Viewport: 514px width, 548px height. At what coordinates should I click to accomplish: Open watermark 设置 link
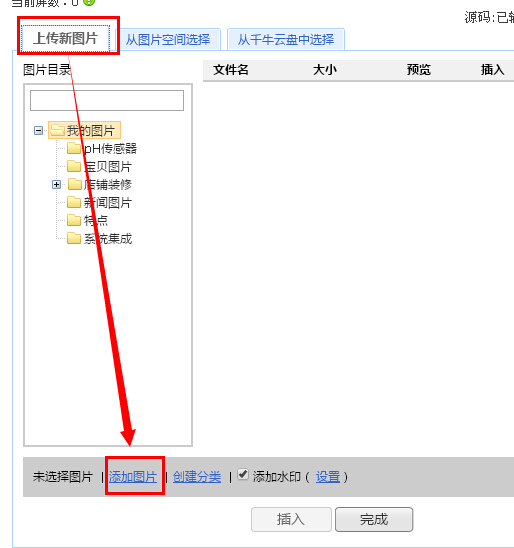(328, 477)
